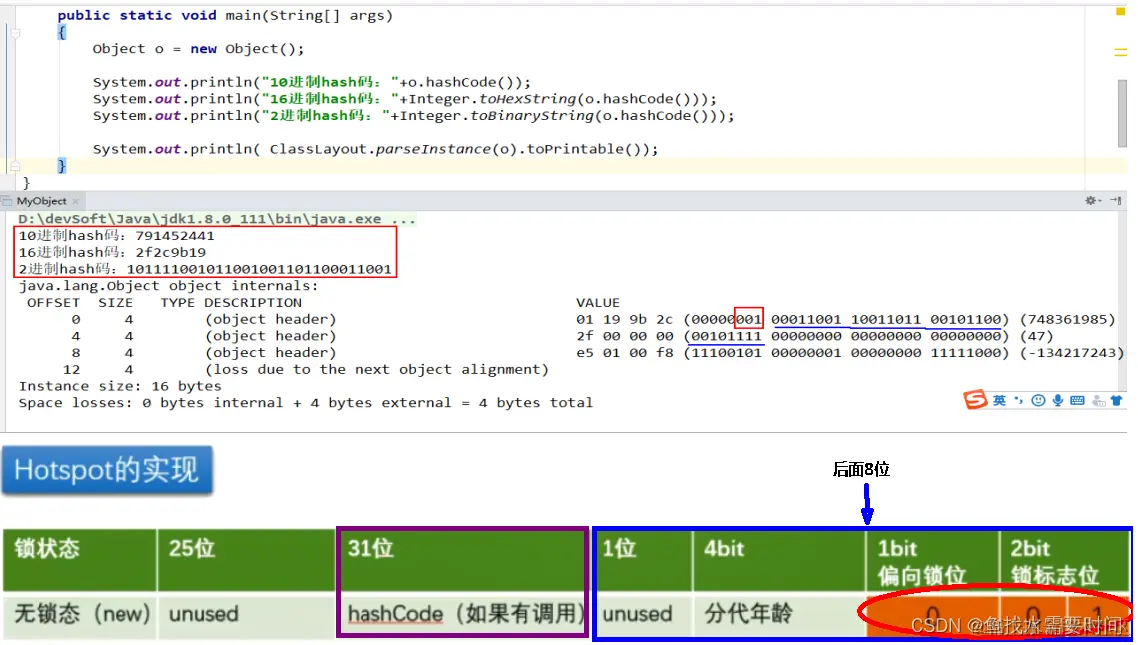
Task: Click the Sogou input method logo
Action: coord(975,400)
